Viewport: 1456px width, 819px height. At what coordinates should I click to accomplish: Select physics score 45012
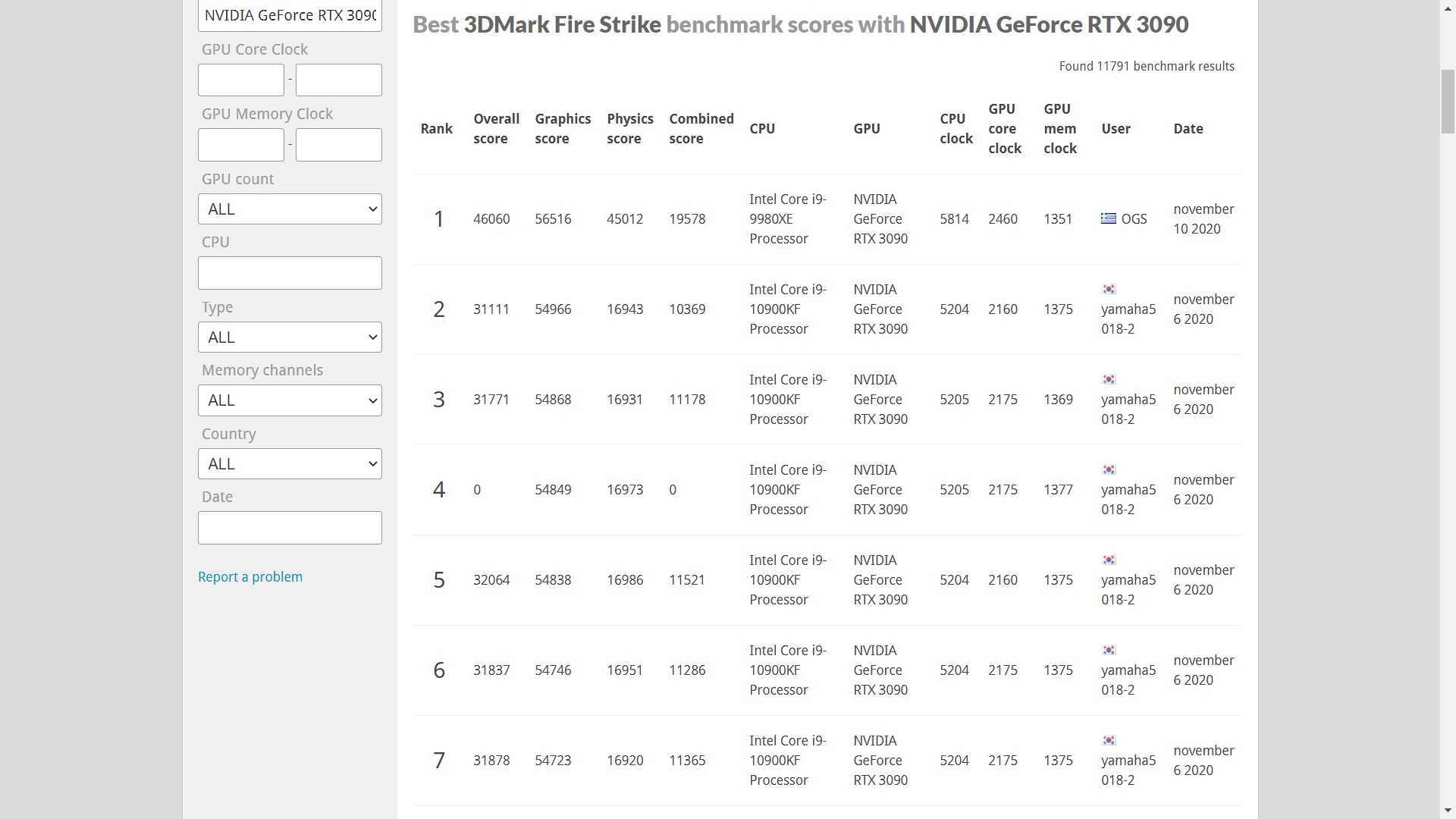(x=625, y=219)
